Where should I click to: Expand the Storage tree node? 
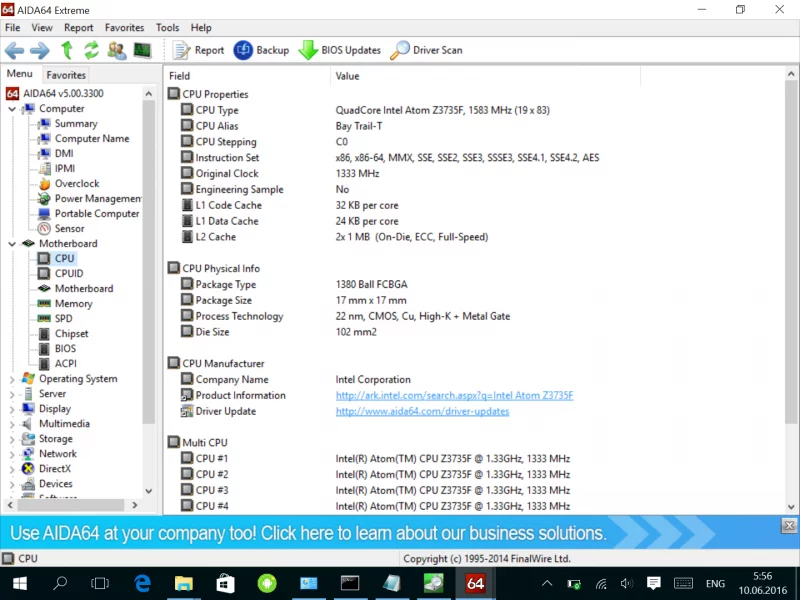coord(12,439)
